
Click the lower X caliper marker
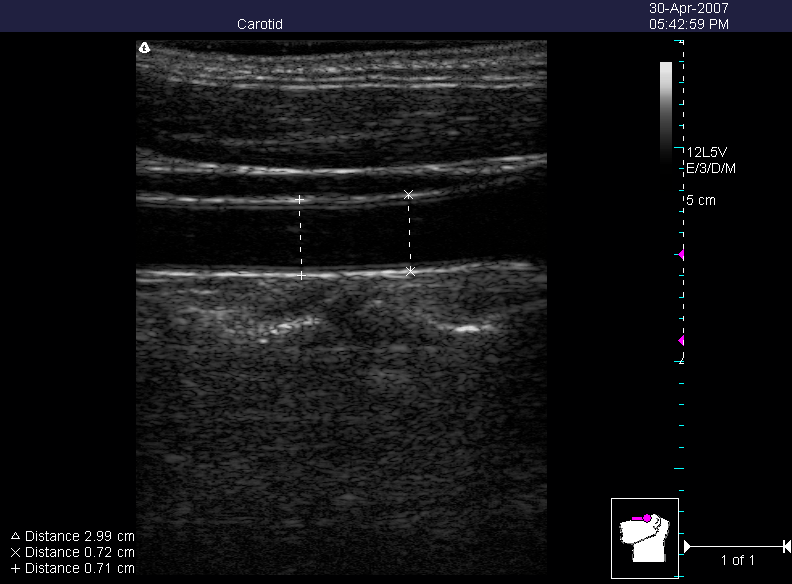click(410, 271)
